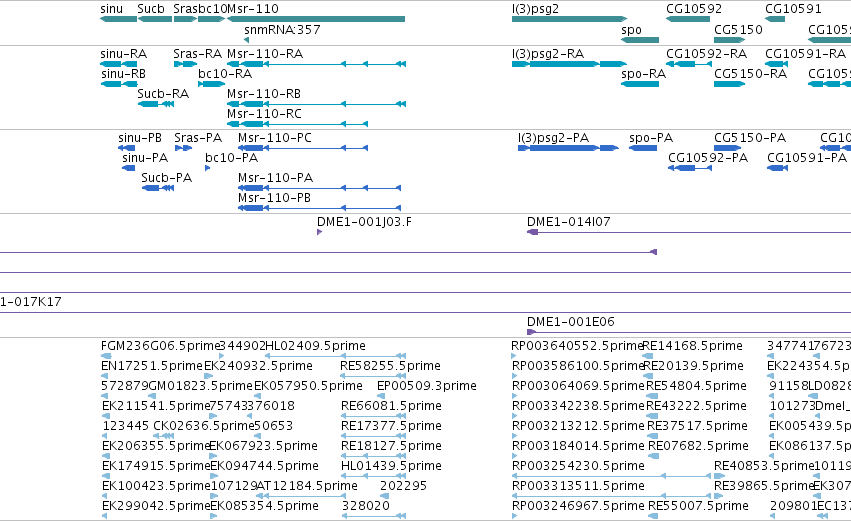The image size is (851, 521).
Task: Open the RE14168.5prime EST label
Action: coord(693,346)
